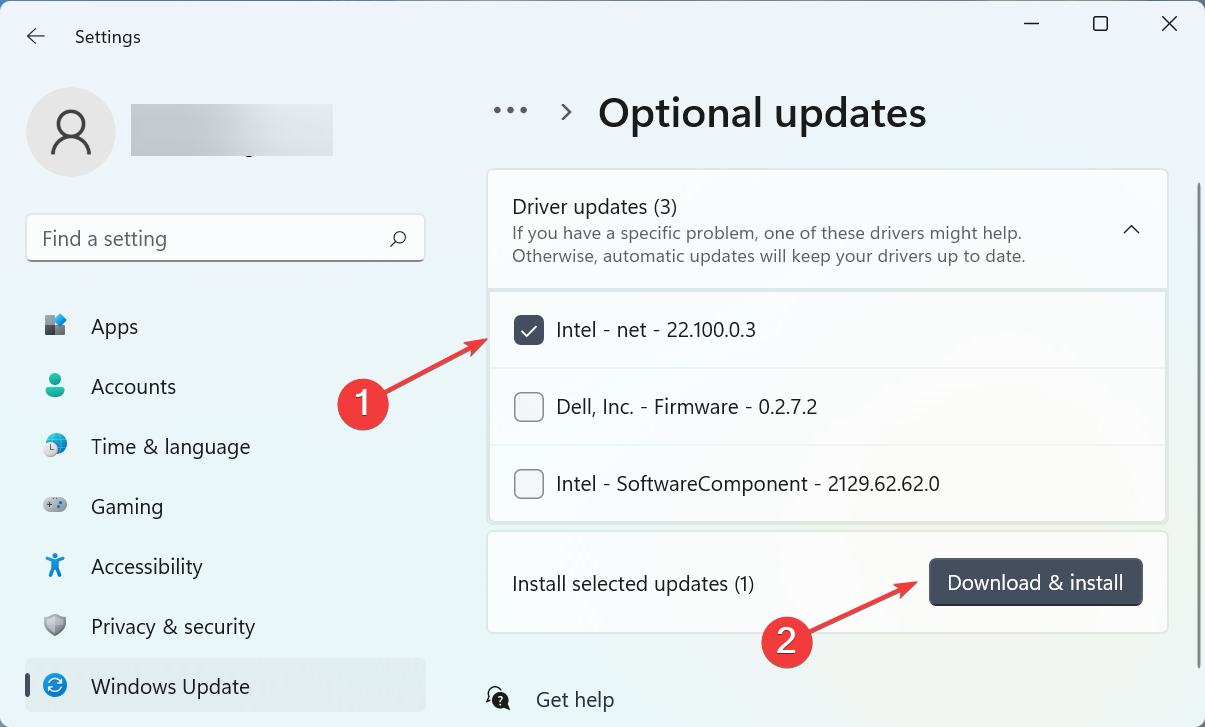Enable the Intel SoftwareComponent driver checkbox

coord(529,484)
